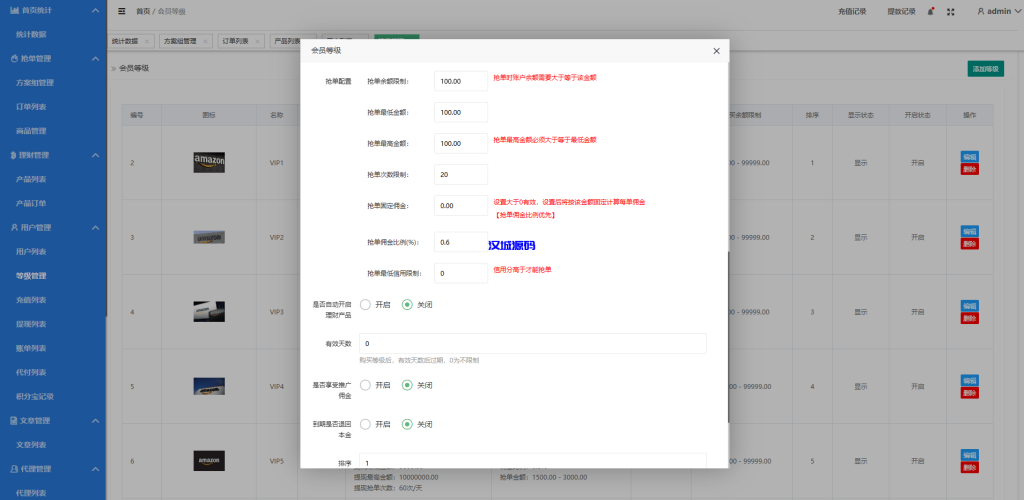Open 充值列表 in the sidebar
The image size is (1024, 500).
pyautogui.click(x=32, y=300)
